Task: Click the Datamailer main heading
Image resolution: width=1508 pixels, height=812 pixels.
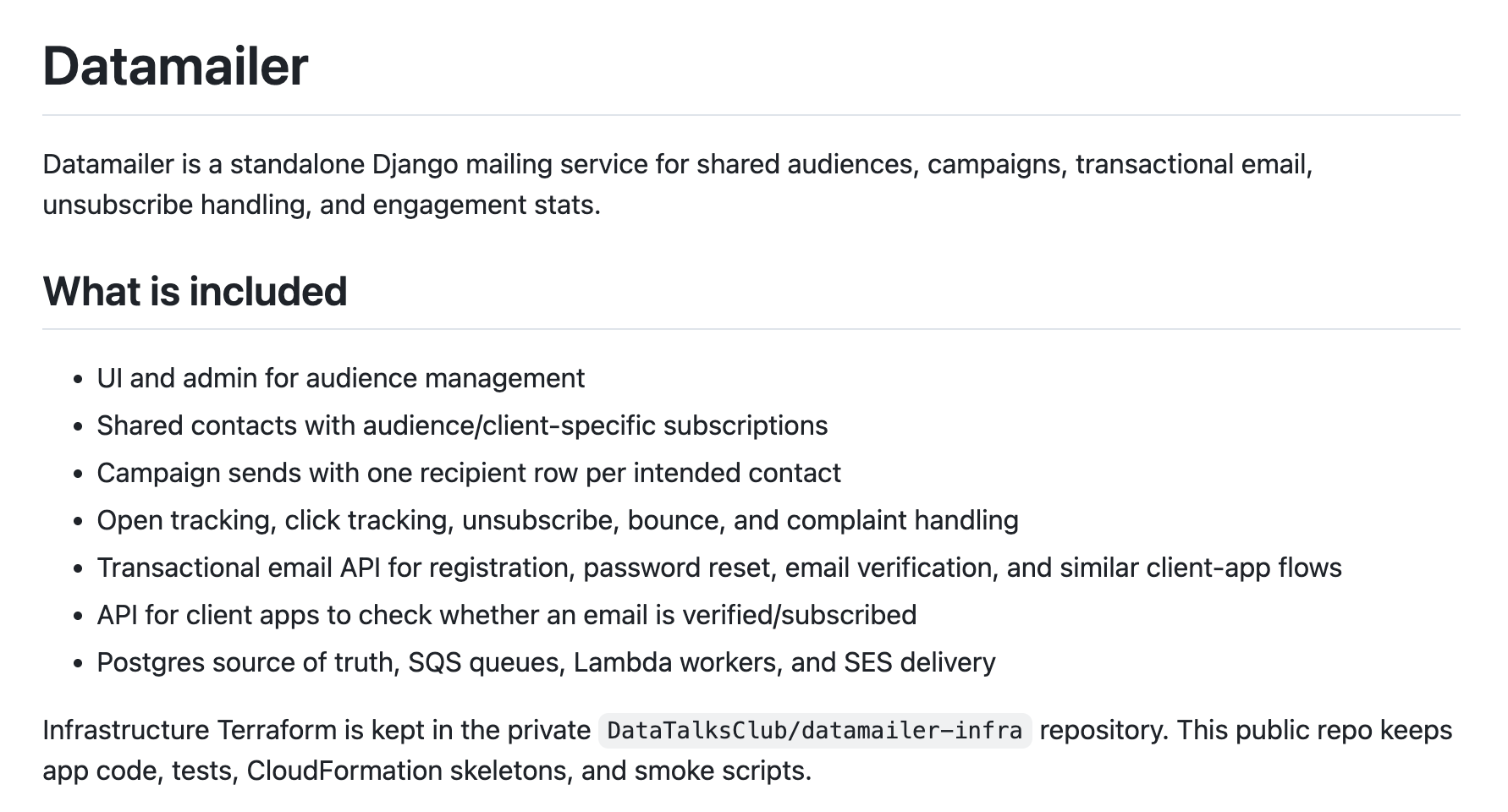Action: tap(175, 66)
